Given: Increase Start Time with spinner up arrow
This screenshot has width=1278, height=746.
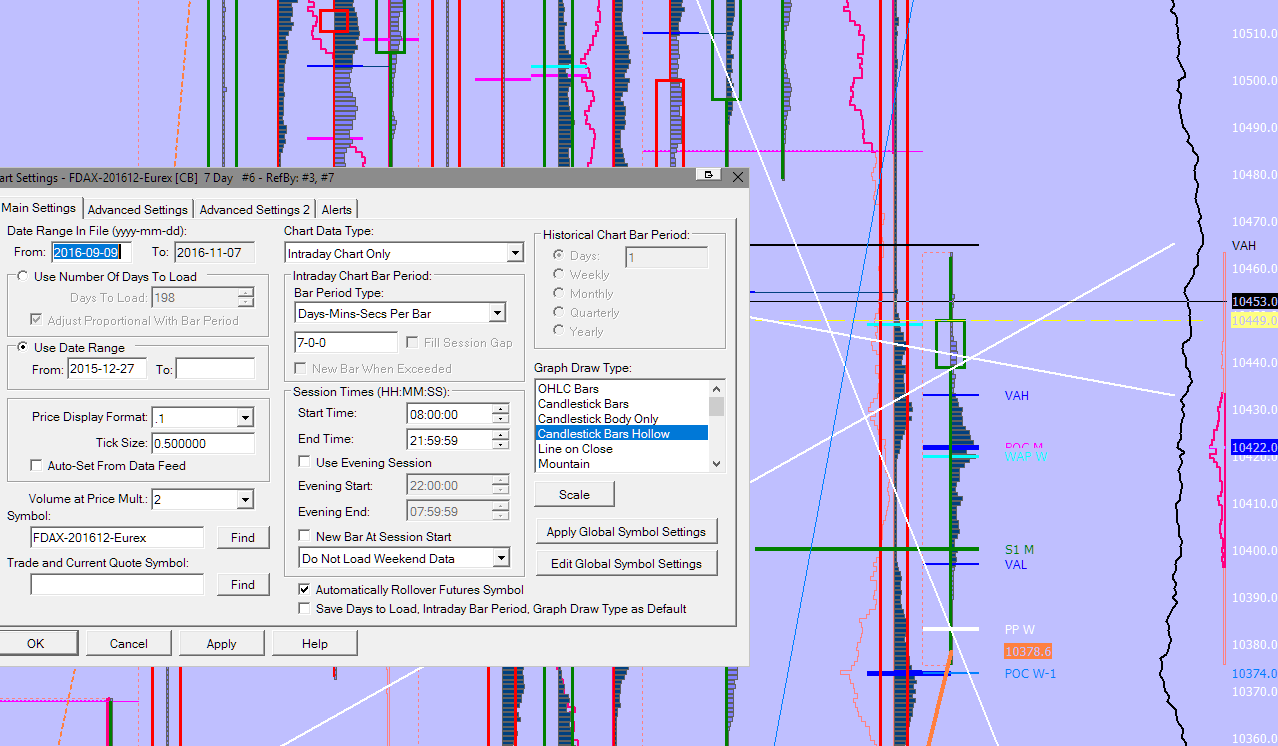Looking at the screenshot, I should (x=500, y=409).
